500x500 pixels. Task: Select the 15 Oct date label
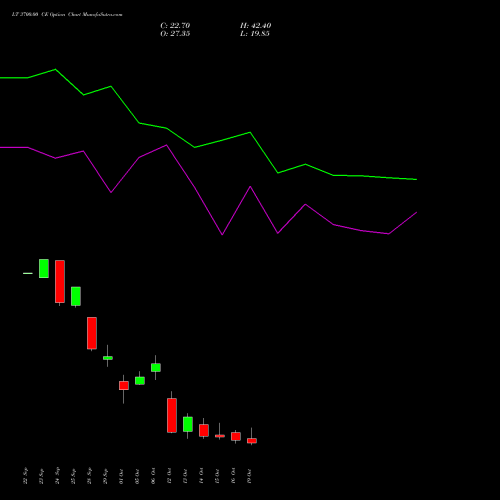click(217, 476)
